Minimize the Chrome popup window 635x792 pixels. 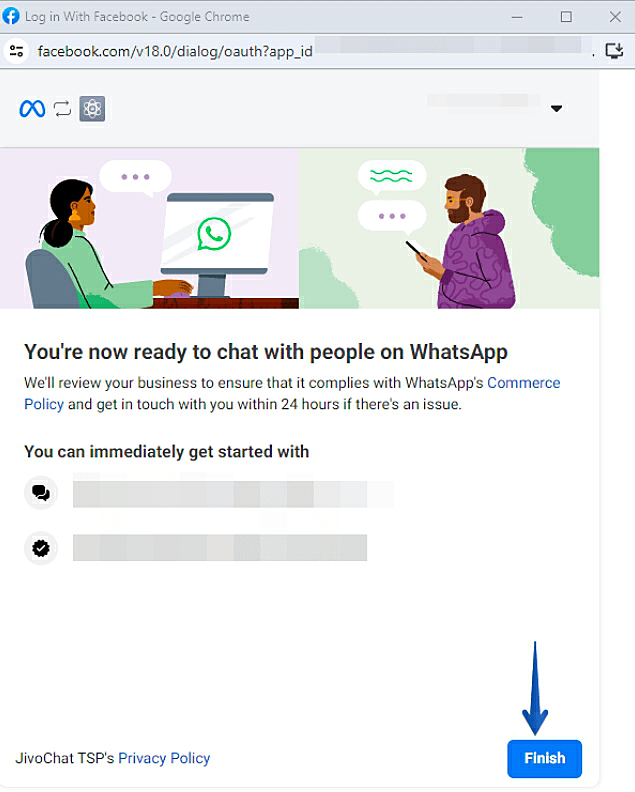(517, 17)
